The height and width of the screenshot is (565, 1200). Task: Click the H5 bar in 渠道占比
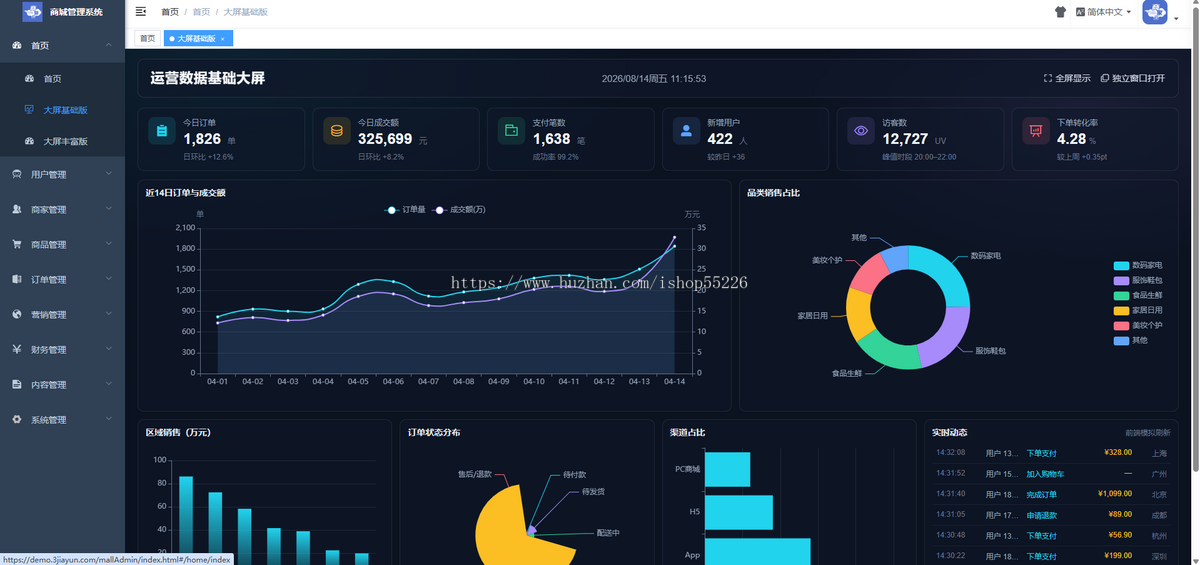point(739,512)
